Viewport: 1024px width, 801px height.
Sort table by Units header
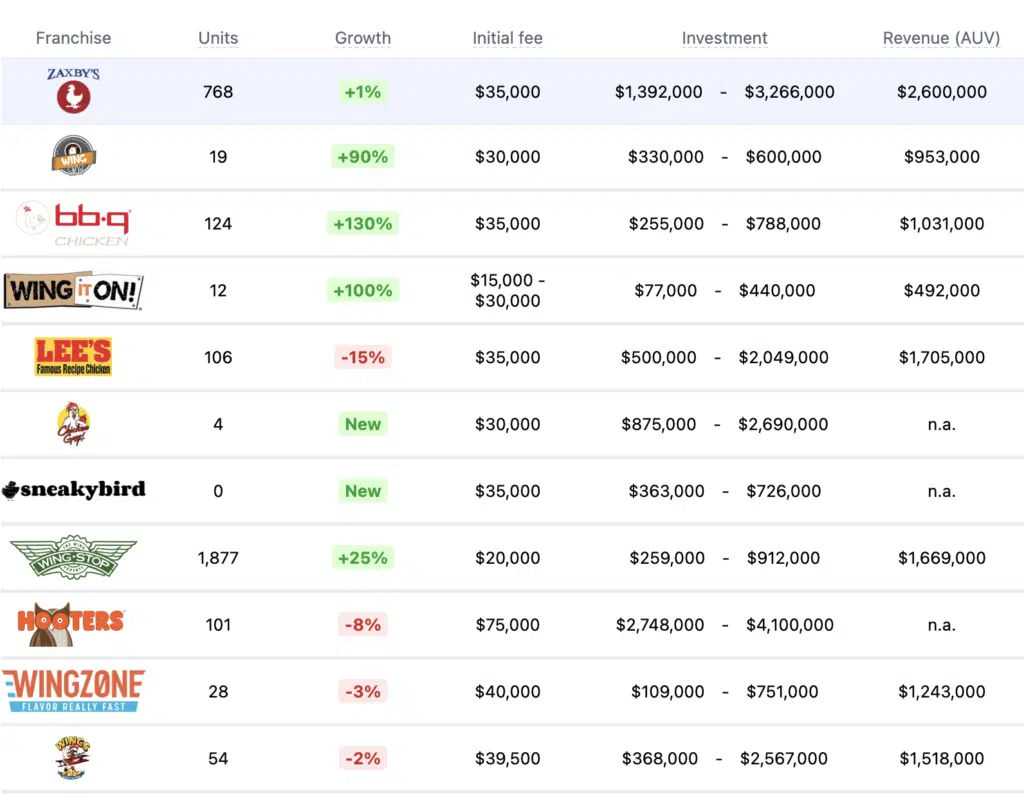tap(218, 38)
